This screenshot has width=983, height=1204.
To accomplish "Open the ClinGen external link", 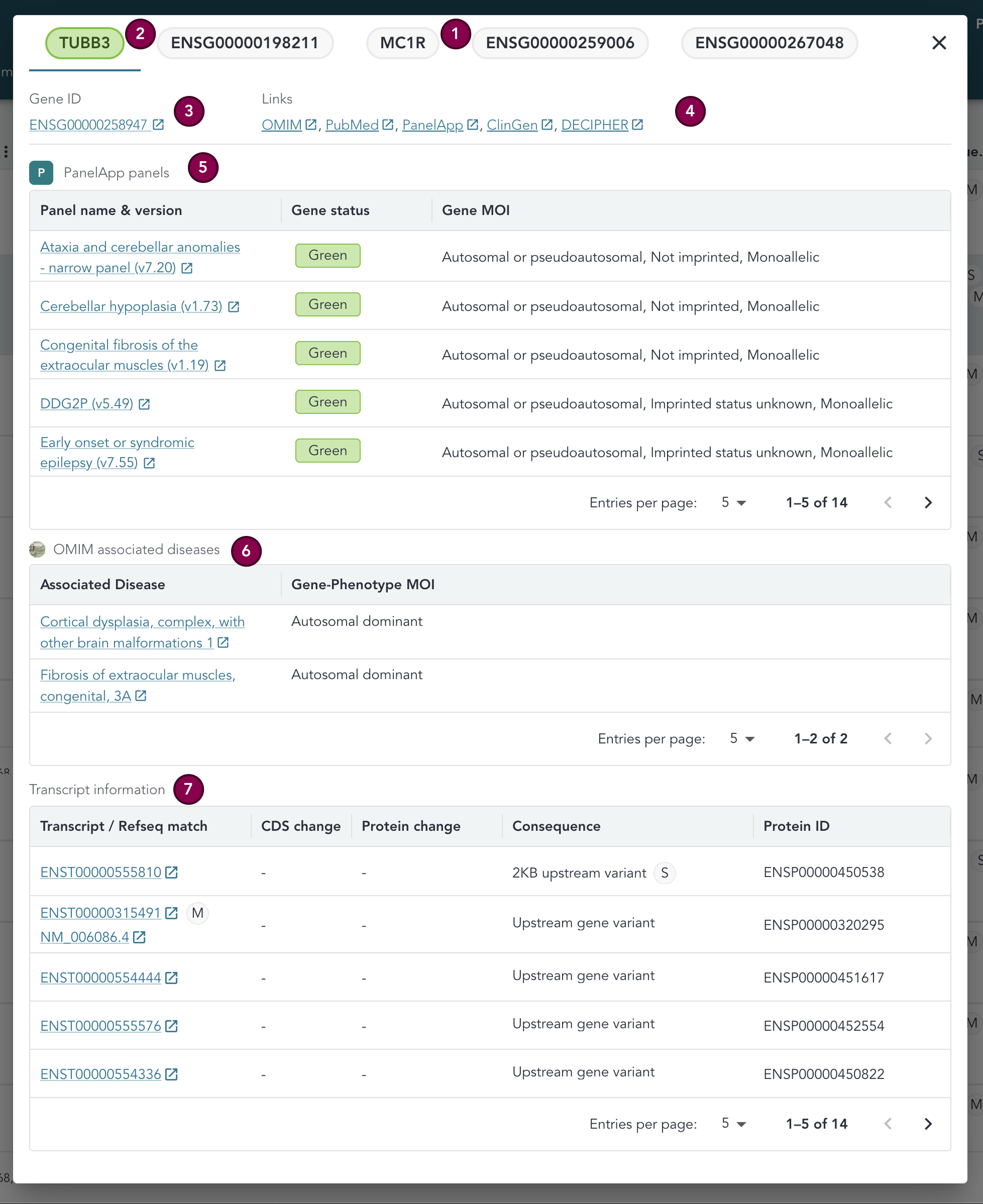I will [512, 125].
